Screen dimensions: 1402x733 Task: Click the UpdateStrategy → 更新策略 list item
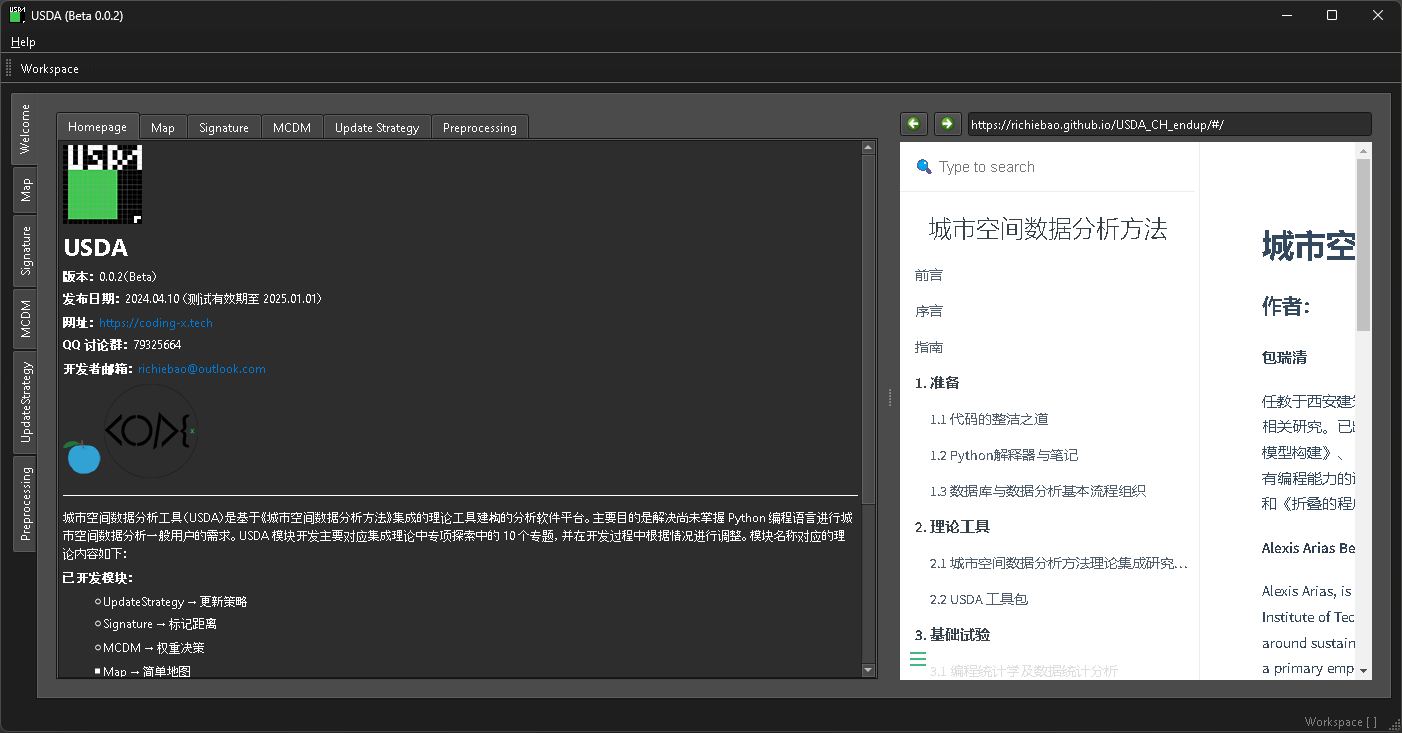click(x=175, y=602)
